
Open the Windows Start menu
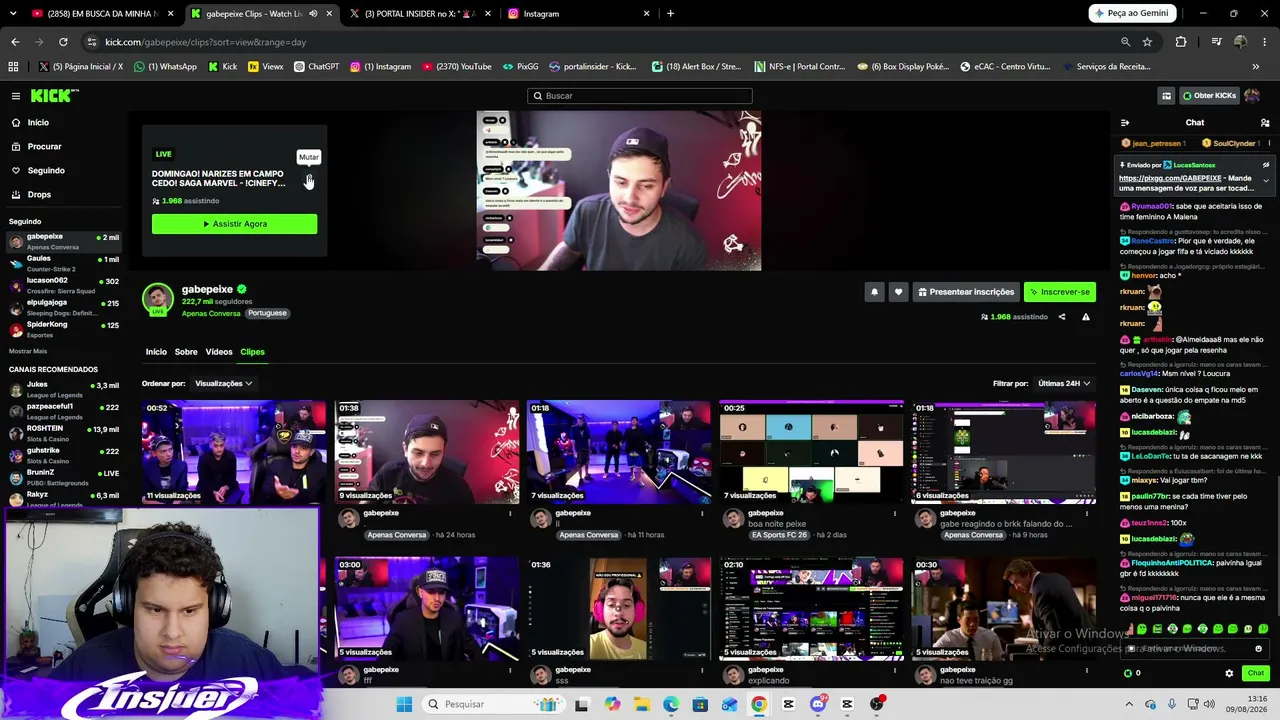click(404, 704)
